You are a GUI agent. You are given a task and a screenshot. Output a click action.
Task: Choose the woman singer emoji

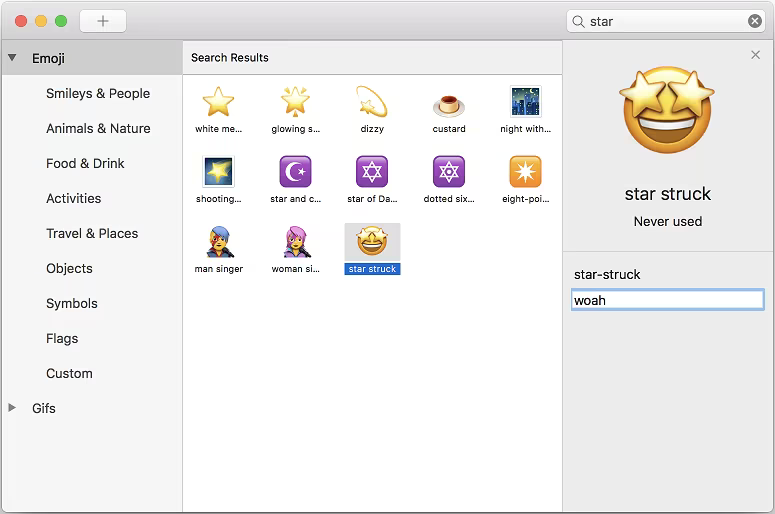tap(296, 242)
